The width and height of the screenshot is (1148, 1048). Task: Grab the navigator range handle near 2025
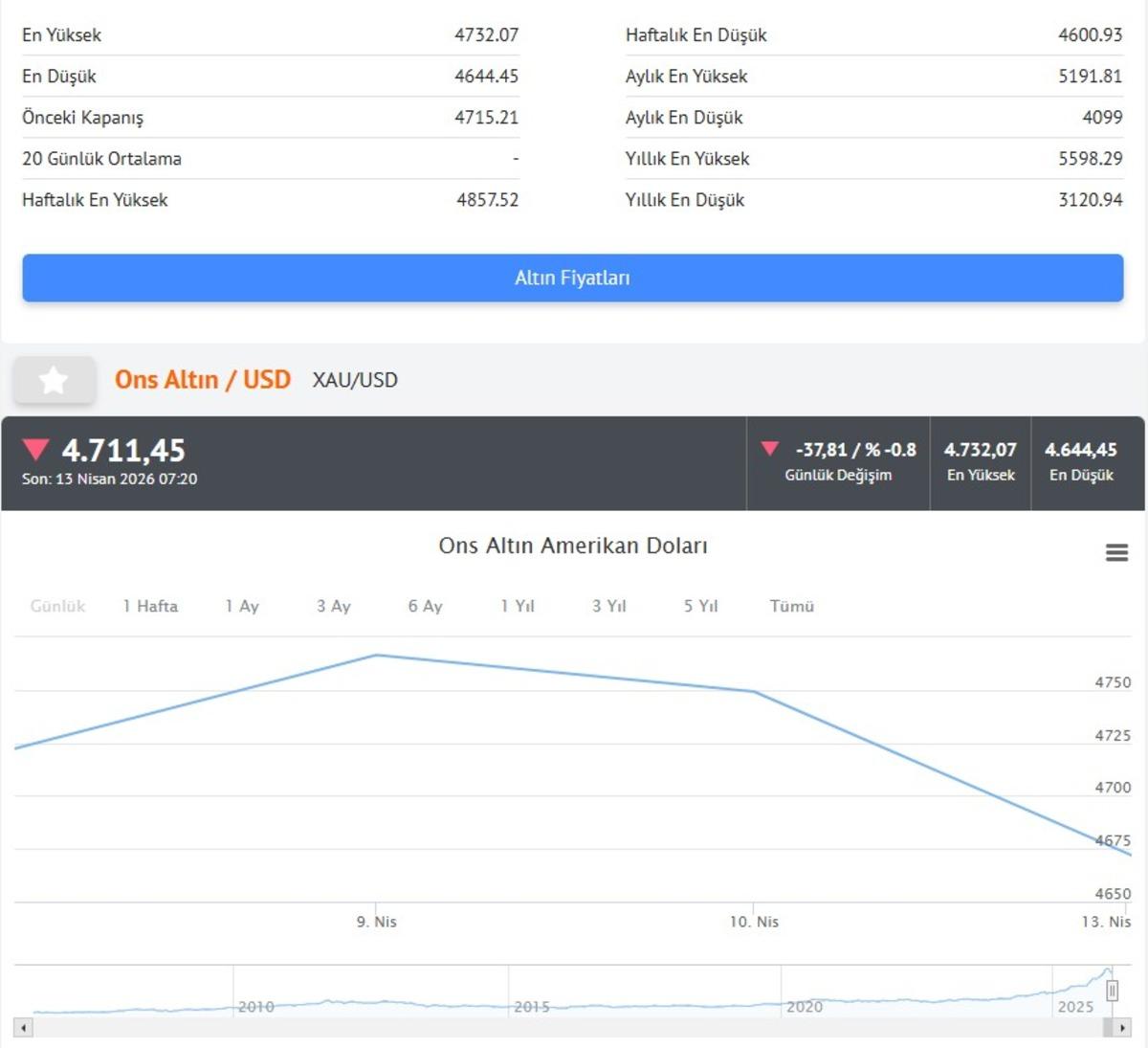click(1112, 991)
